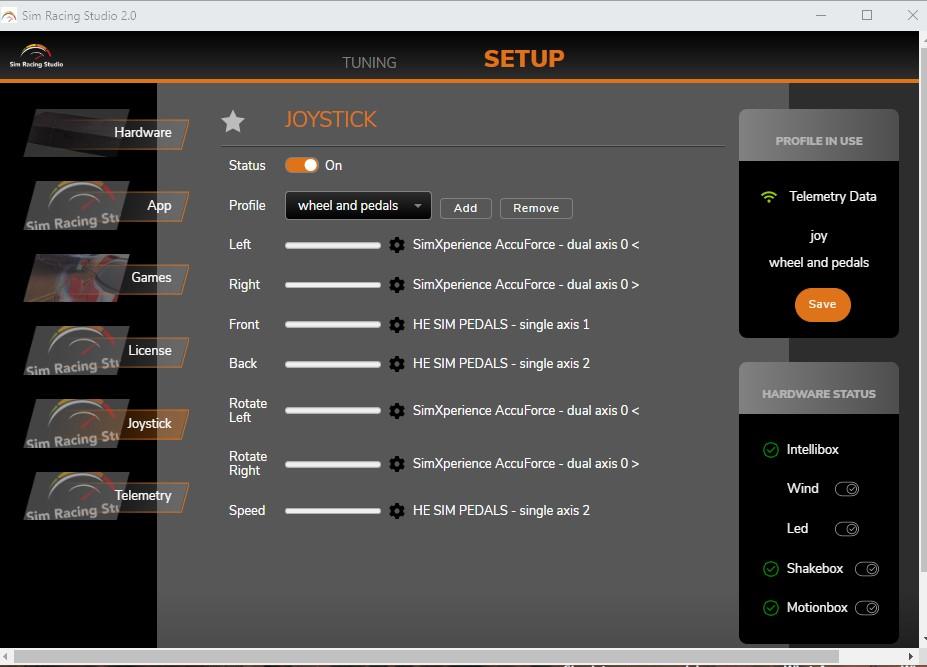This screenshot has height=667, width=927.
Task: Click the Sim Racing Studio logo
Action: [35, 55]
